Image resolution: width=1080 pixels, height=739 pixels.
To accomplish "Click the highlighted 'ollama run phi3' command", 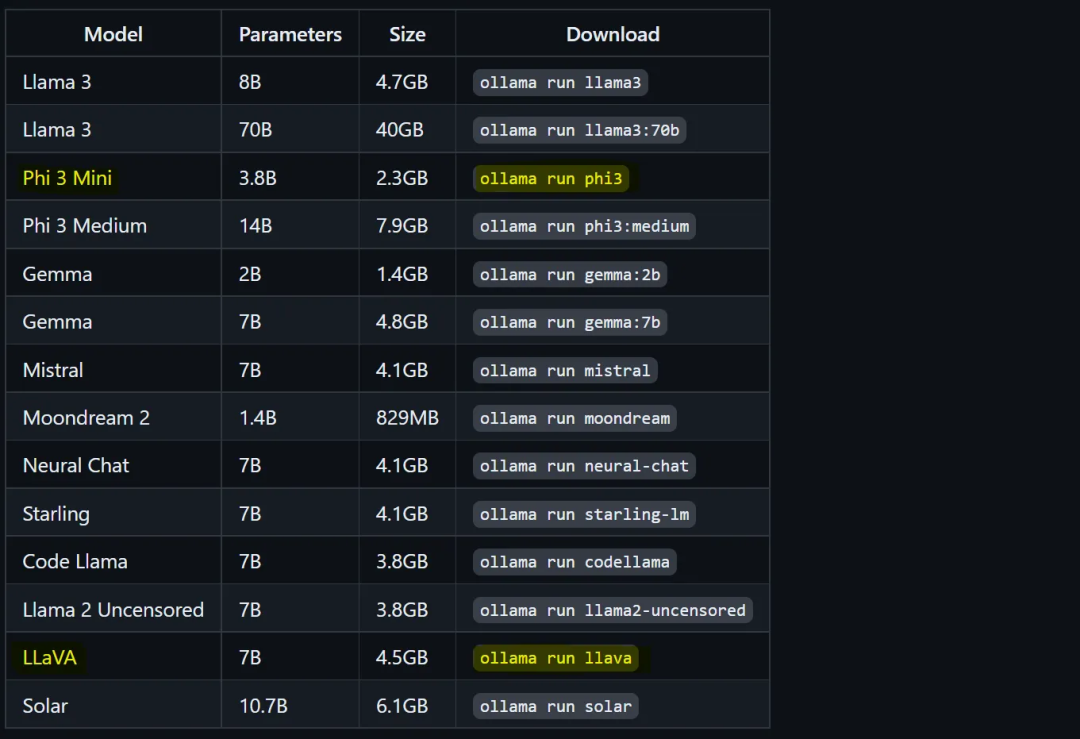I will point(551,178).
